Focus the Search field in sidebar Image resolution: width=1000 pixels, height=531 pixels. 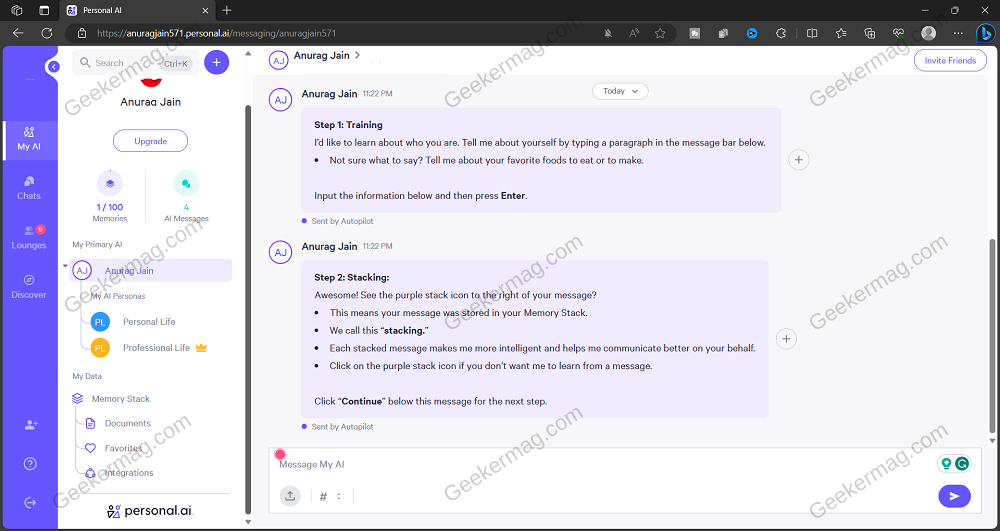[135, 63]
